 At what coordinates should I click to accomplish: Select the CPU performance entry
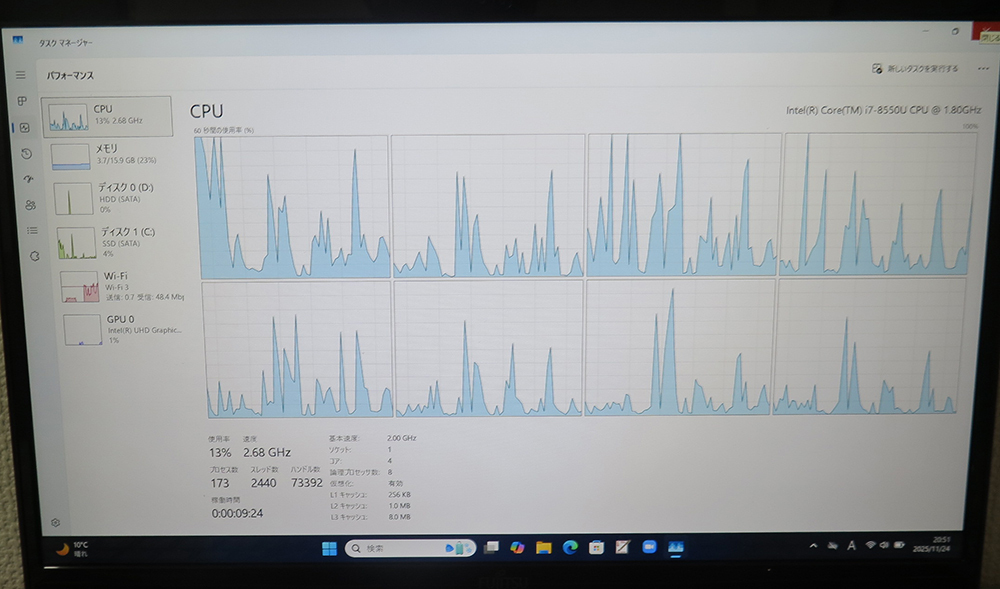coord(107,116)
